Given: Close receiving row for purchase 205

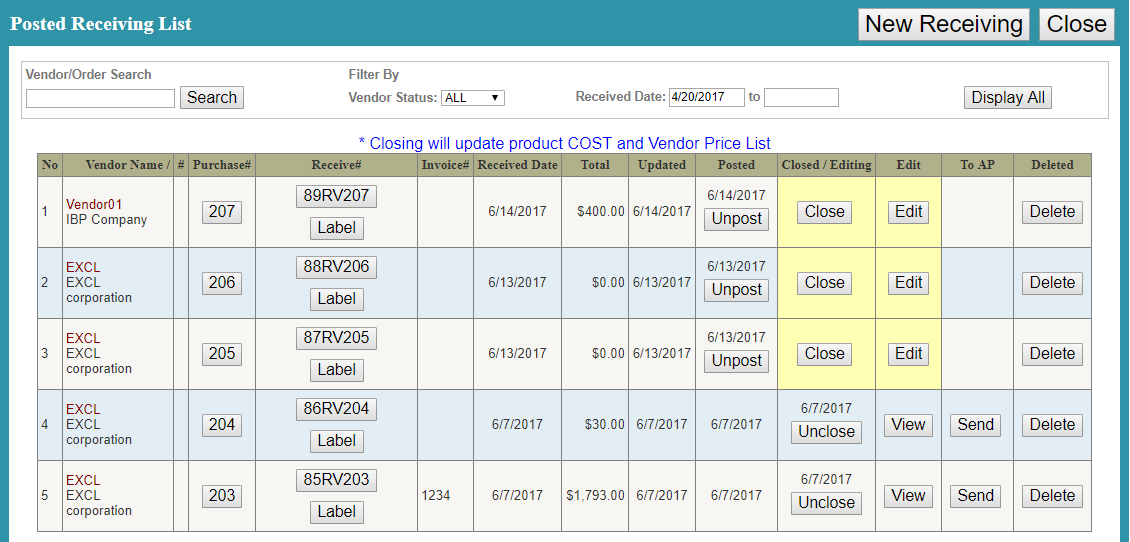Looking at the screenshot, I should click(824, 354).
